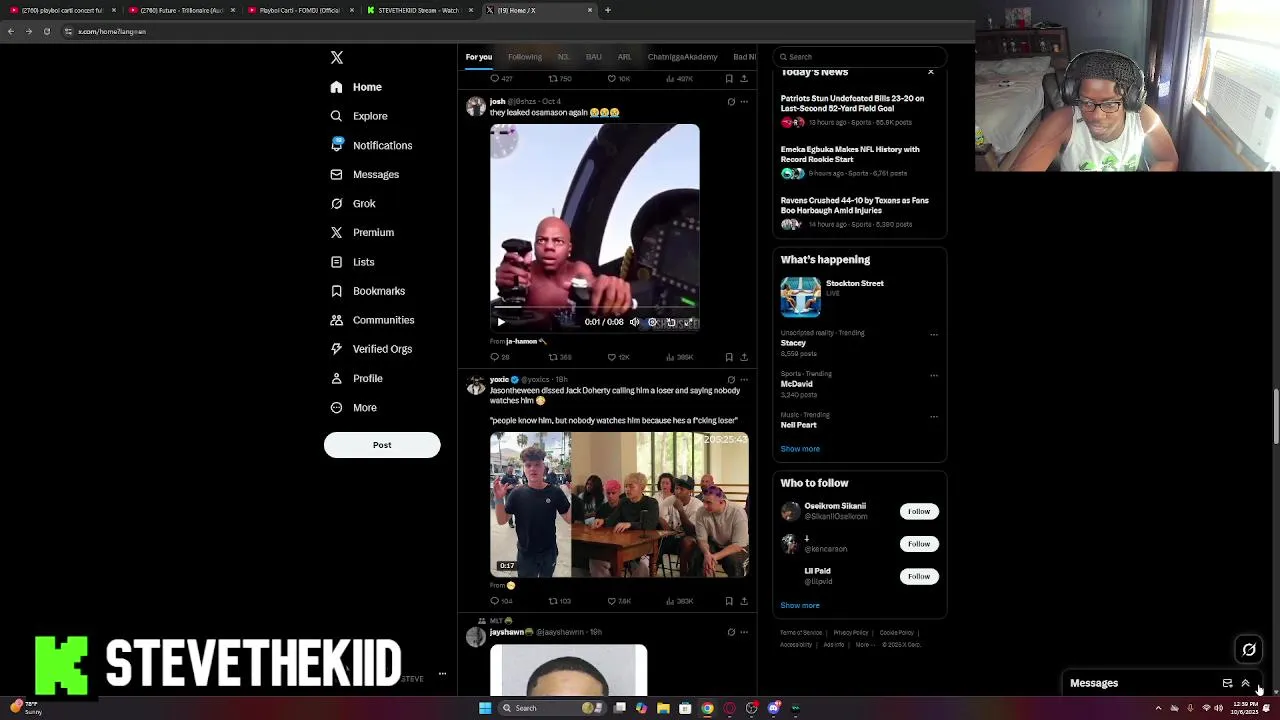
Task: Follow the @kencarson account
Action: (919, 544)
